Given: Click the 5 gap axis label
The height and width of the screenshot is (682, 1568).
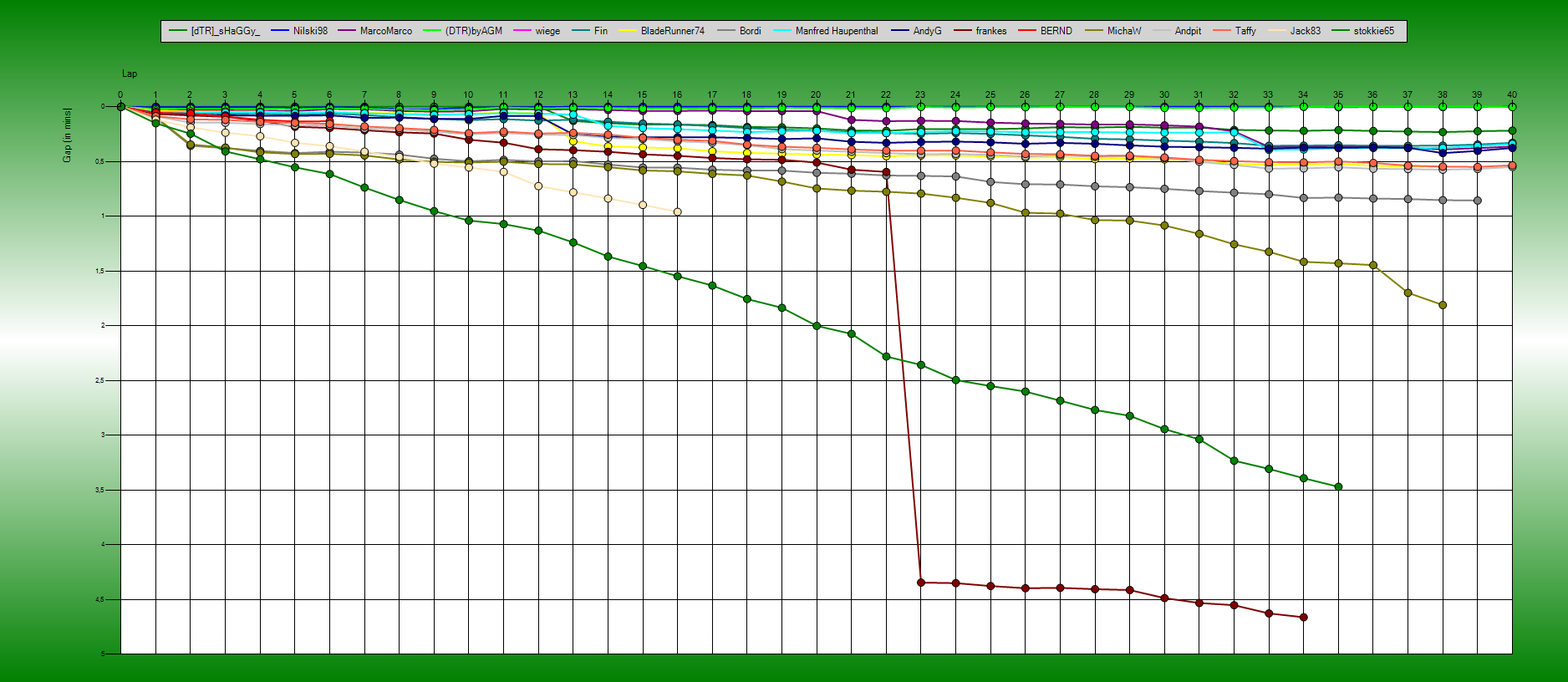Looking at the screenshot, I should click(103, 654).
